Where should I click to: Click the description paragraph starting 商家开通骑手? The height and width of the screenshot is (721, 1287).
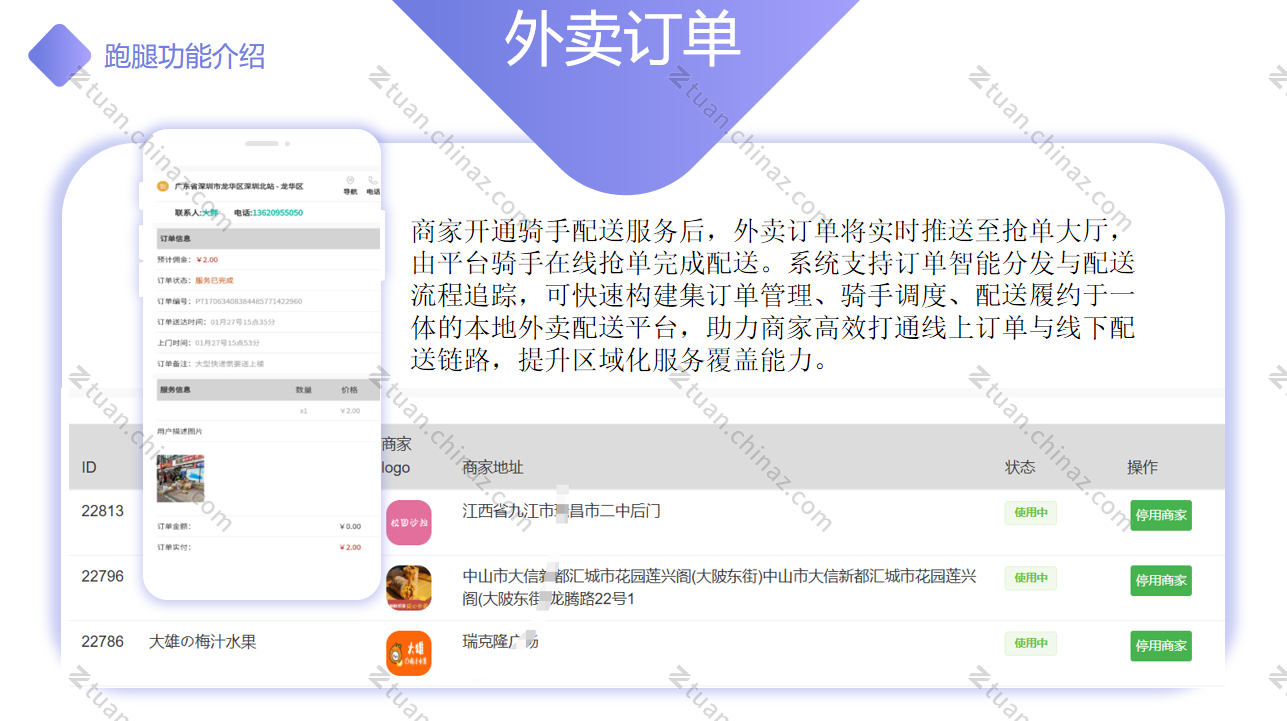coord(773,296)
